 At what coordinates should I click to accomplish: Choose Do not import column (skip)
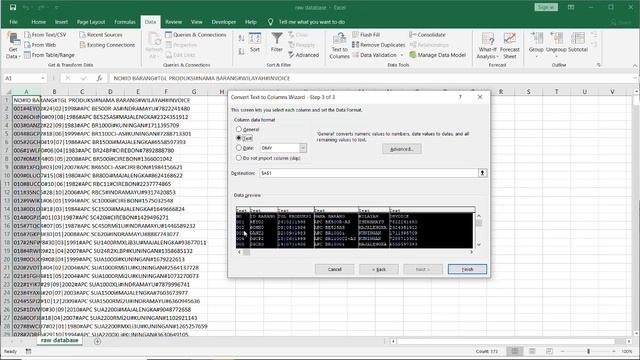coord(239,158)
